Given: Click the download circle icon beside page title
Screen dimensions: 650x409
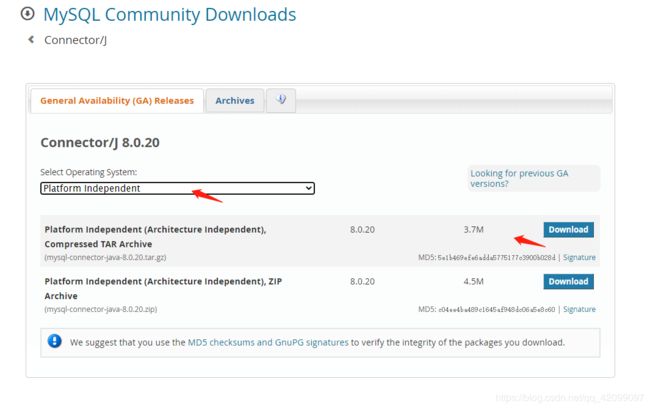Looking at the screenshot, I should [27, 14].
